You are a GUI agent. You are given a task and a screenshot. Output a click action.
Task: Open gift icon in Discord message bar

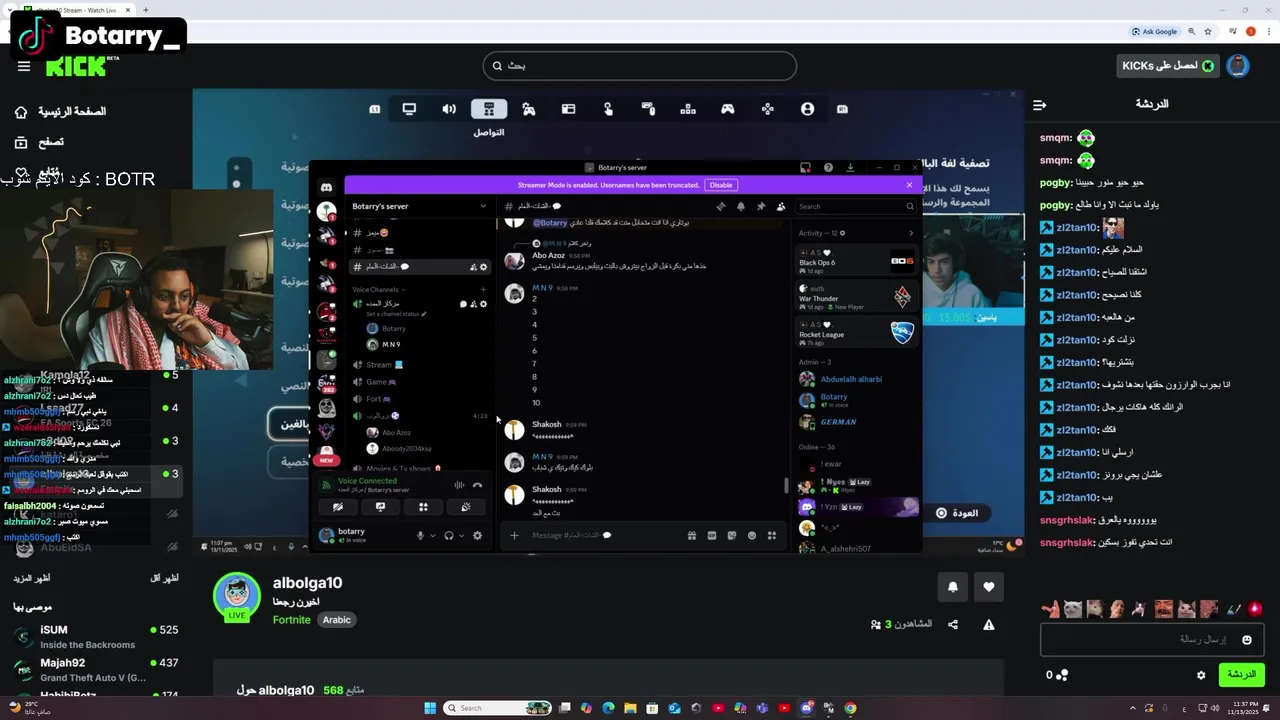691,535
